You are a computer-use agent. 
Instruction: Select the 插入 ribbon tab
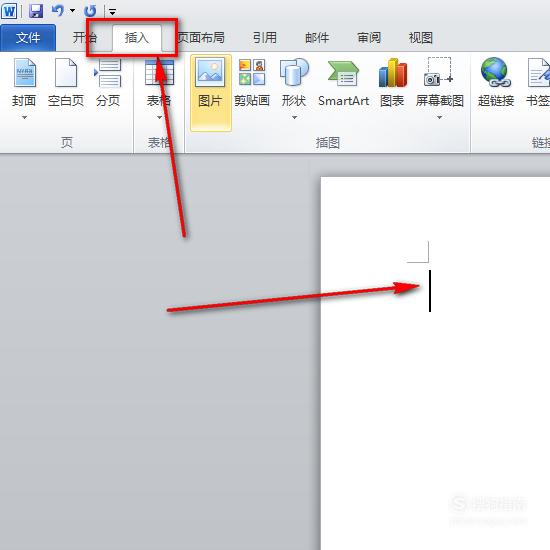click(x=137, y=38)
